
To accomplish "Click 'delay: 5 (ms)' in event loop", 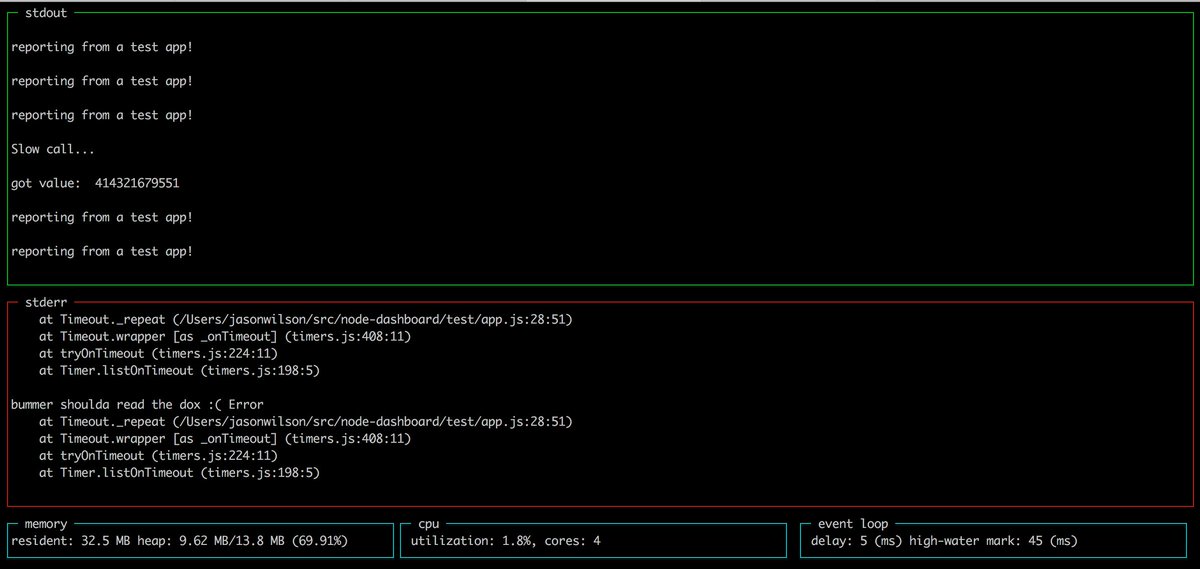I will click(856, 541).
